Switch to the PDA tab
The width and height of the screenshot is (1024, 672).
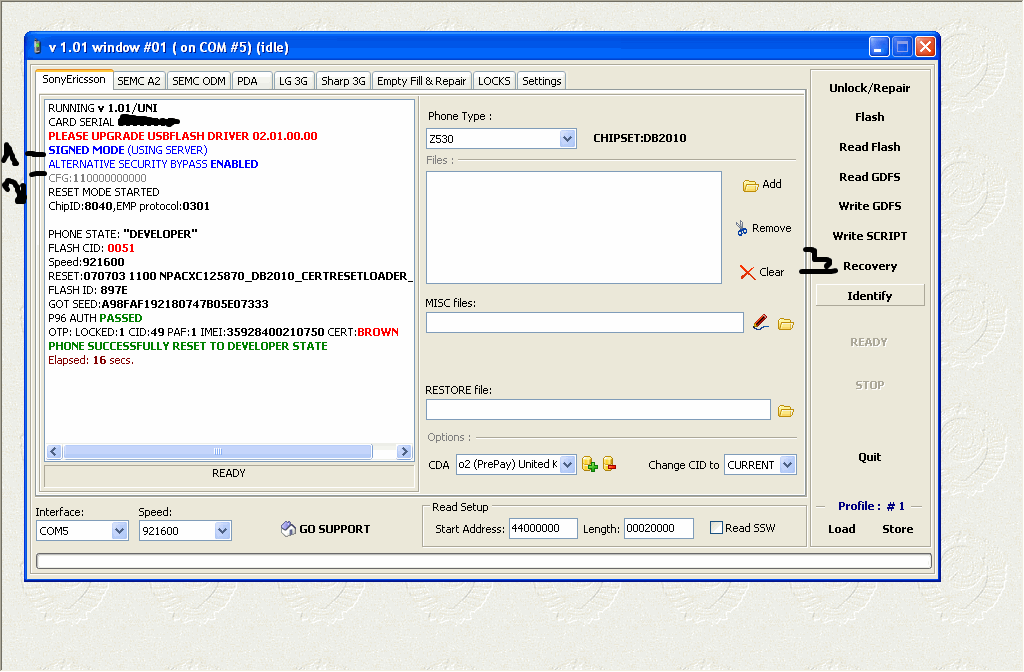tap(251, 81)
